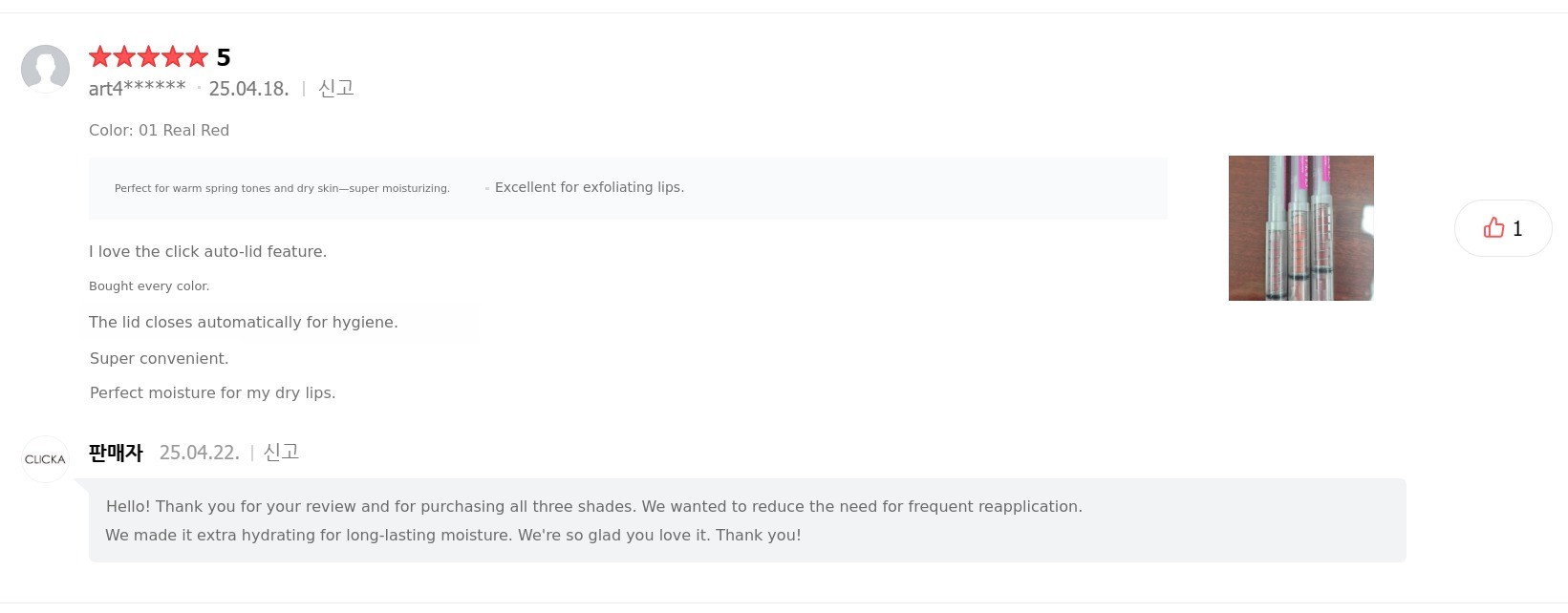
Task: Click the seller reply date 25.04.22.
Action: tap(199, 453)
